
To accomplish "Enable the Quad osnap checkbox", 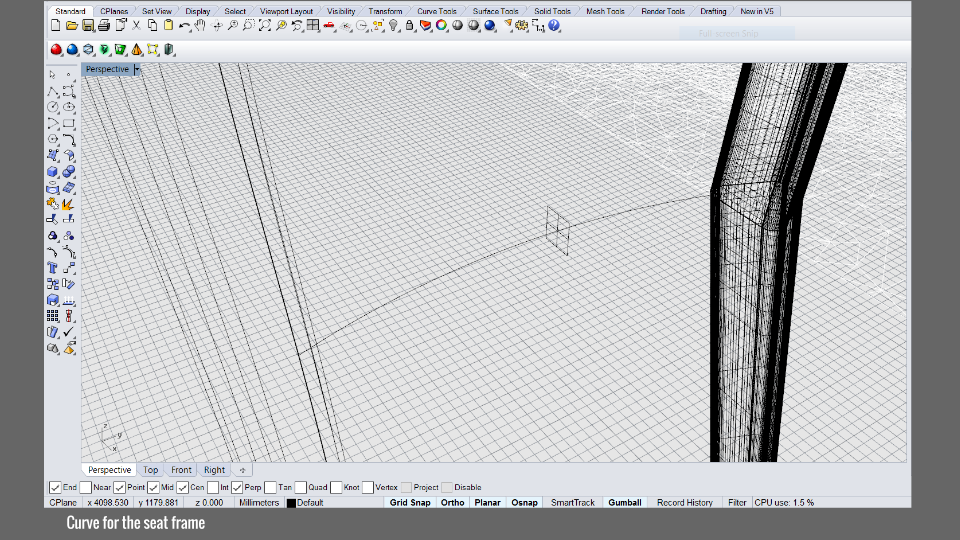I will coord(300,487).
